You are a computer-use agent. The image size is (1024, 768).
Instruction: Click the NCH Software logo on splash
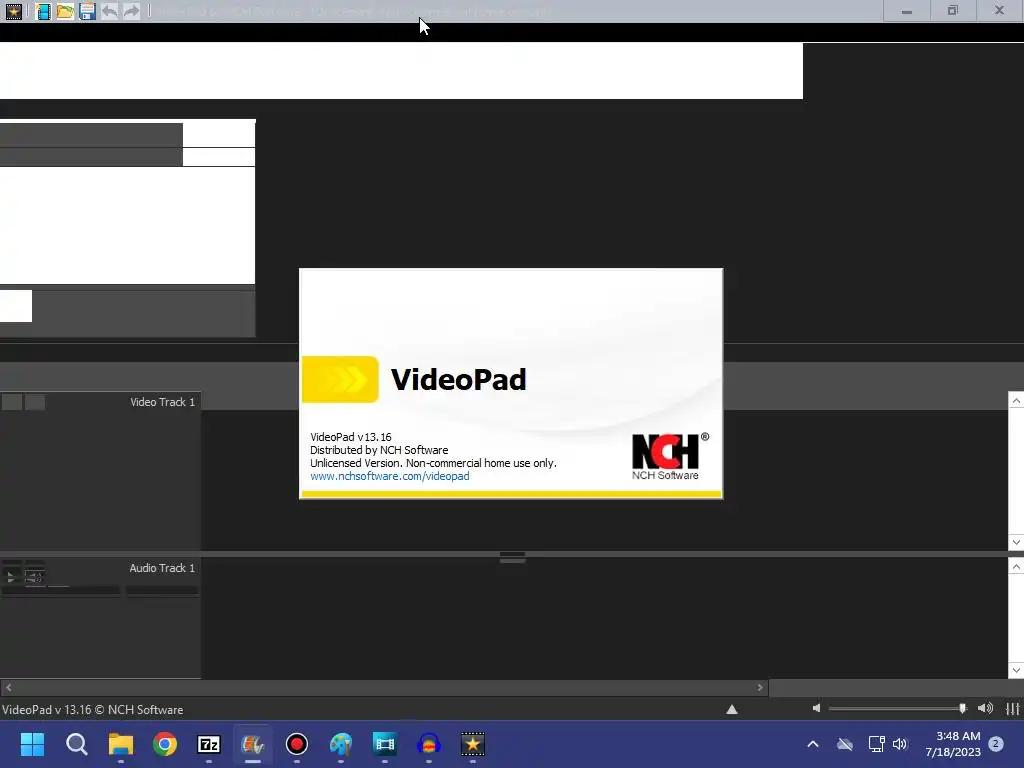669,456
